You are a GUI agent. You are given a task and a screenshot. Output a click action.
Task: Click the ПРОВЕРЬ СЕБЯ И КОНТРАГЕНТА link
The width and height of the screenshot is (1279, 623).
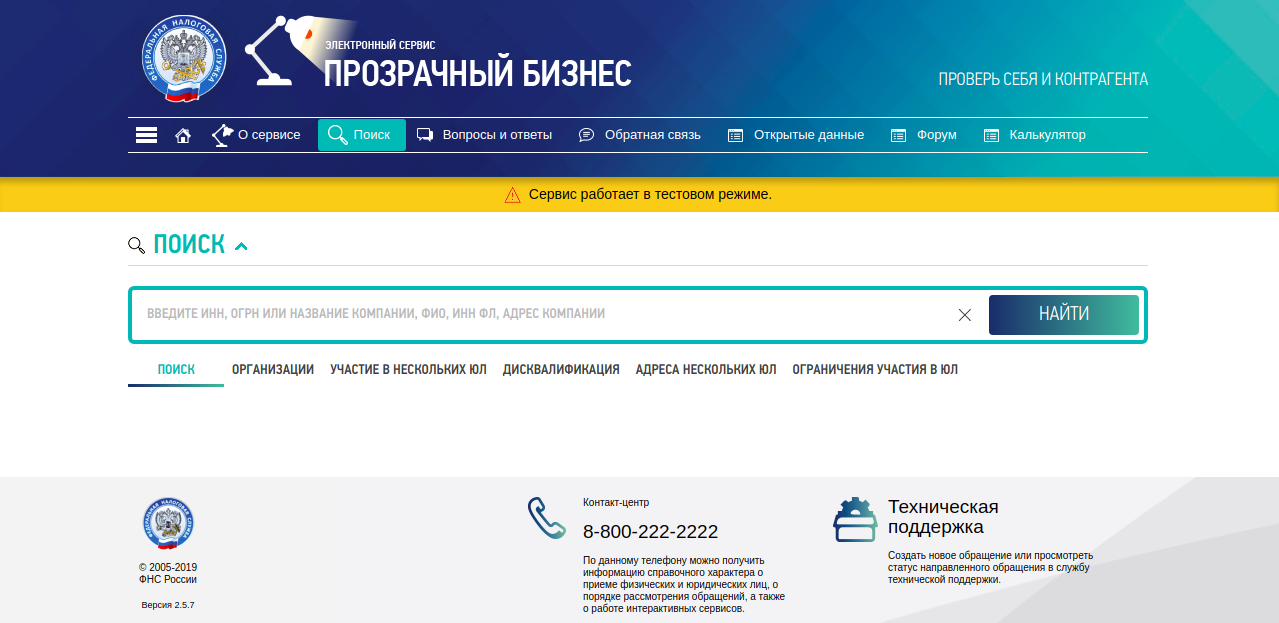pyautogui.click(x=1043, y=78)
